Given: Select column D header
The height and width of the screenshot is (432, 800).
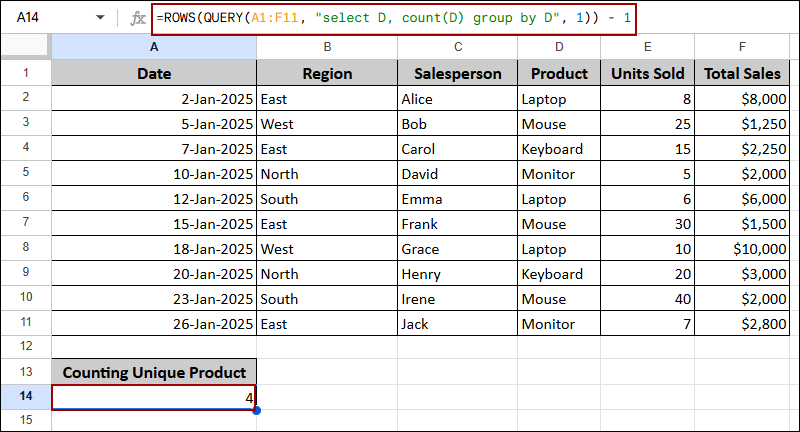Looking at the screenshot, I should [x=559, y=47].
